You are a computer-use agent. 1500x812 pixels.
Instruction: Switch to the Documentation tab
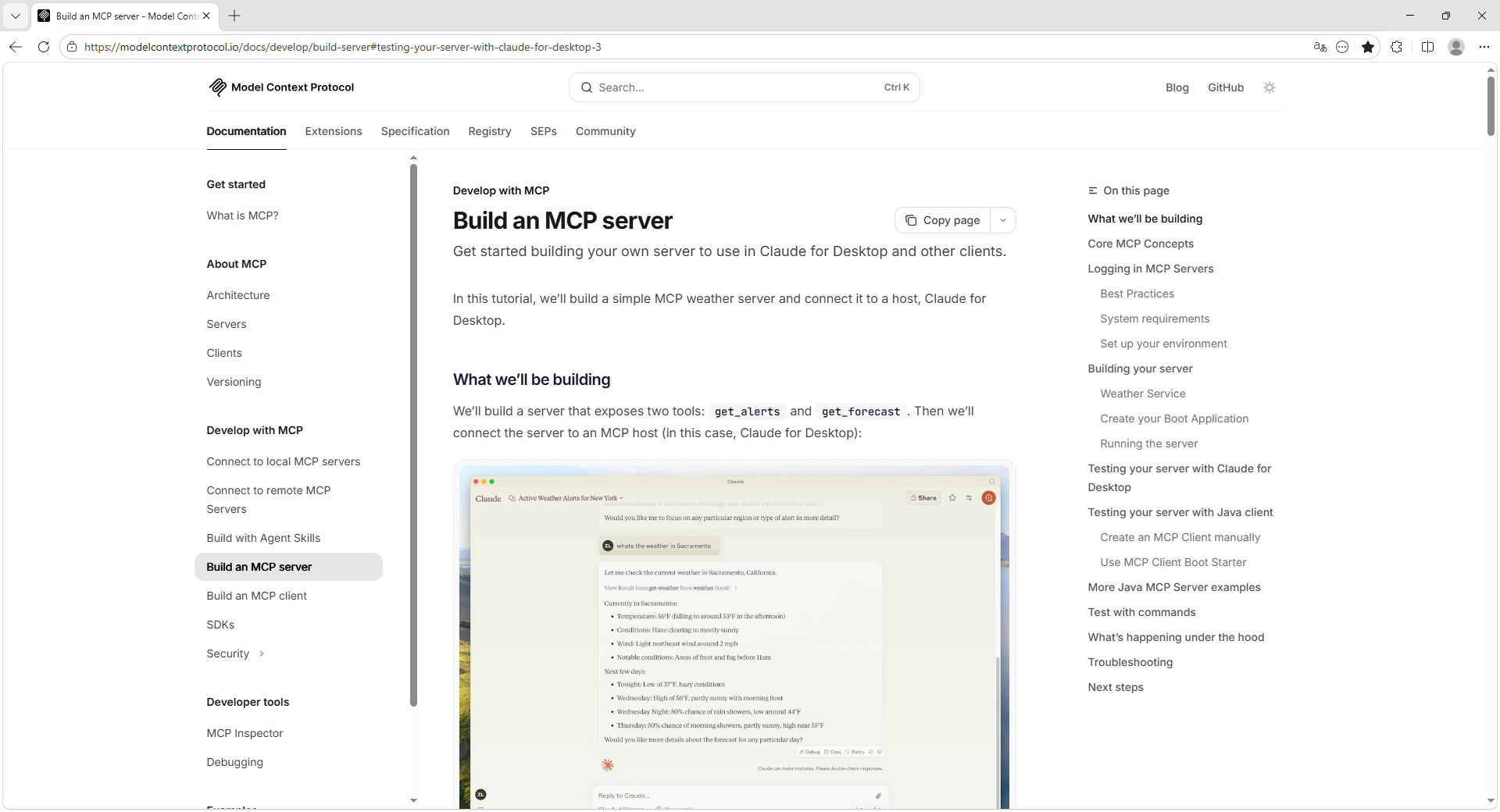tap(246, 131)
